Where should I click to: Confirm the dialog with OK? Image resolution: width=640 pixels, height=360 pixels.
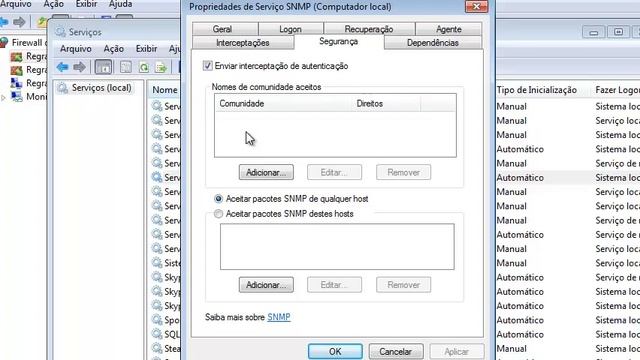coord(335,351)
